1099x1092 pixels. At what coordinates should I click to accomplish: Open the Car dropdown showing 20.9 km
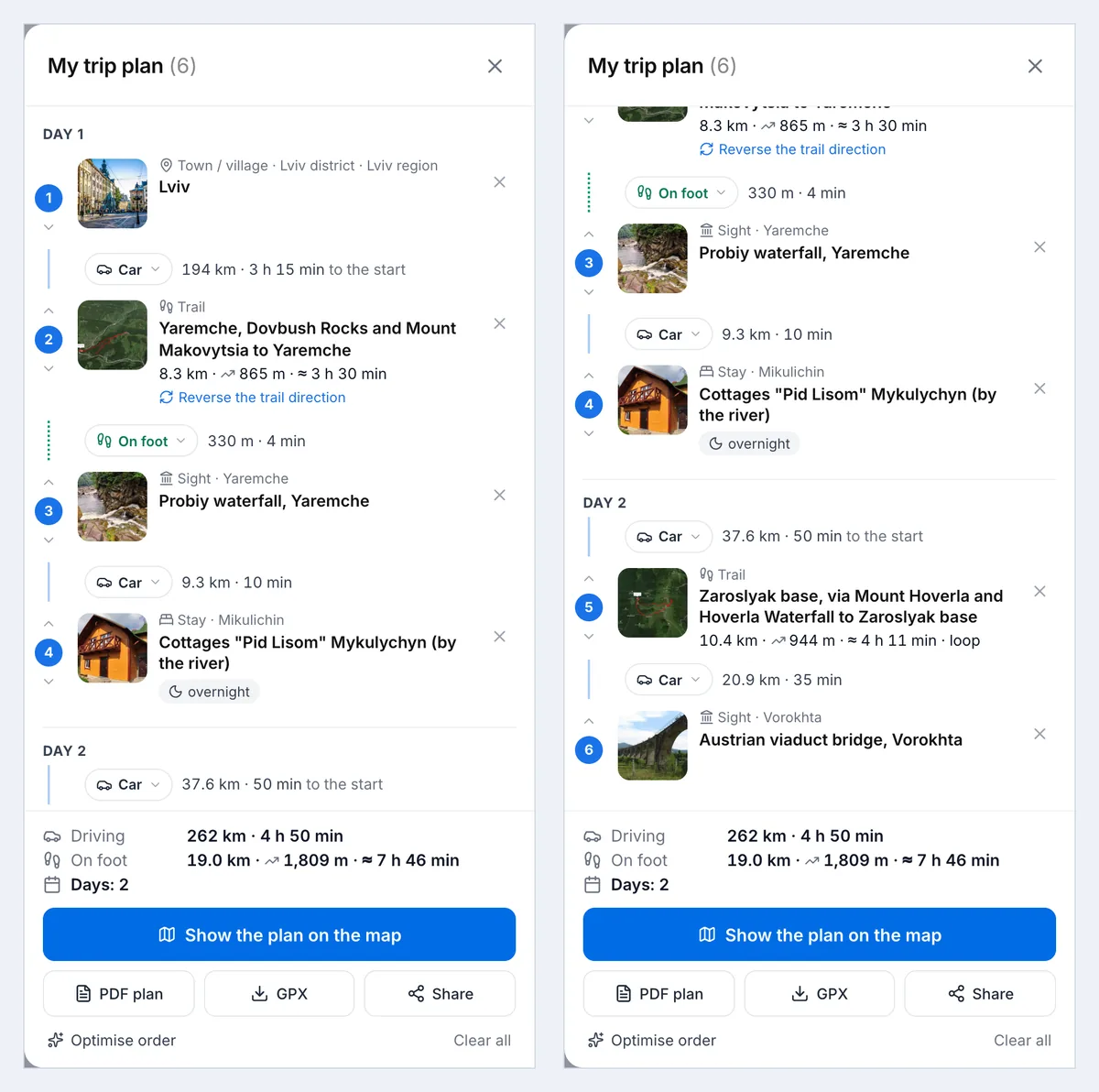pos(669,680)
